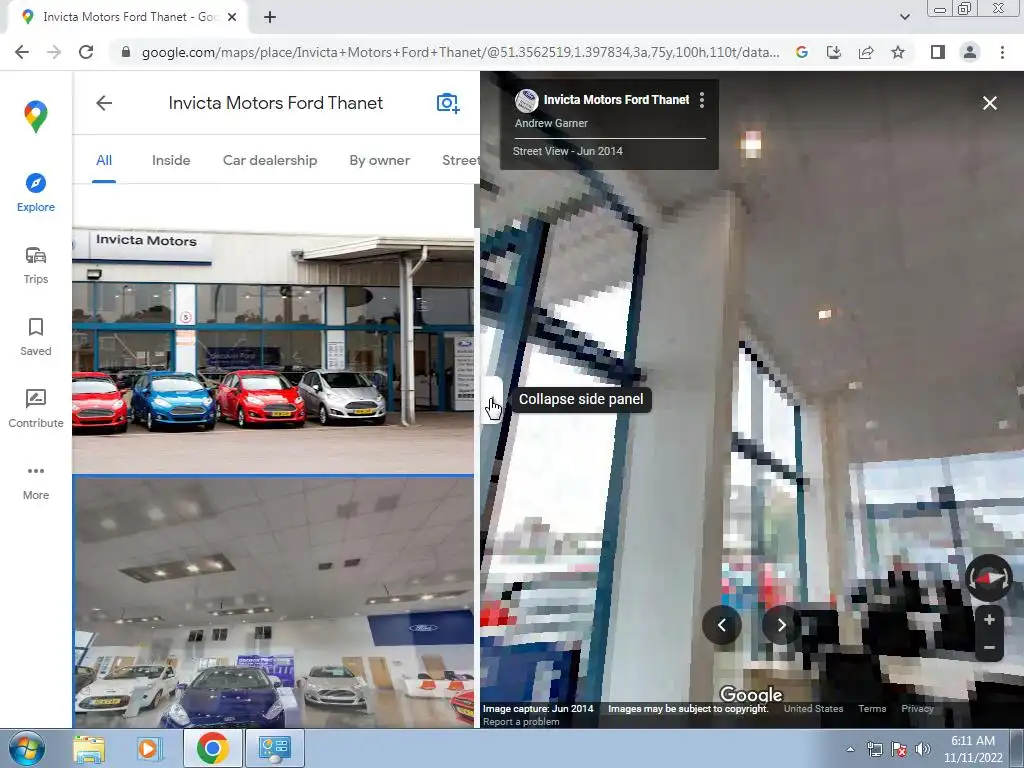This screenshot has width=1024, height=768.
Task: Open the Saved bookmark icon
Action: (35, 327)
